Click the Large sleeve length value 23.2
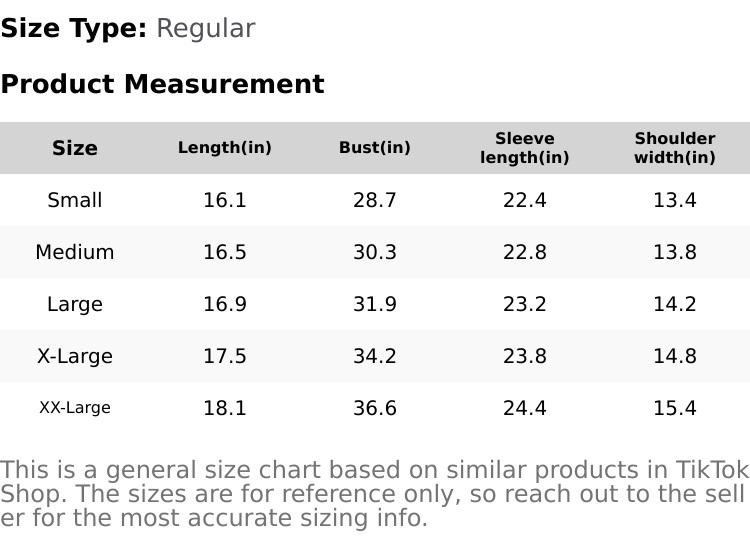The width and height of the screenshot is (750, 554). coord(525,304)
